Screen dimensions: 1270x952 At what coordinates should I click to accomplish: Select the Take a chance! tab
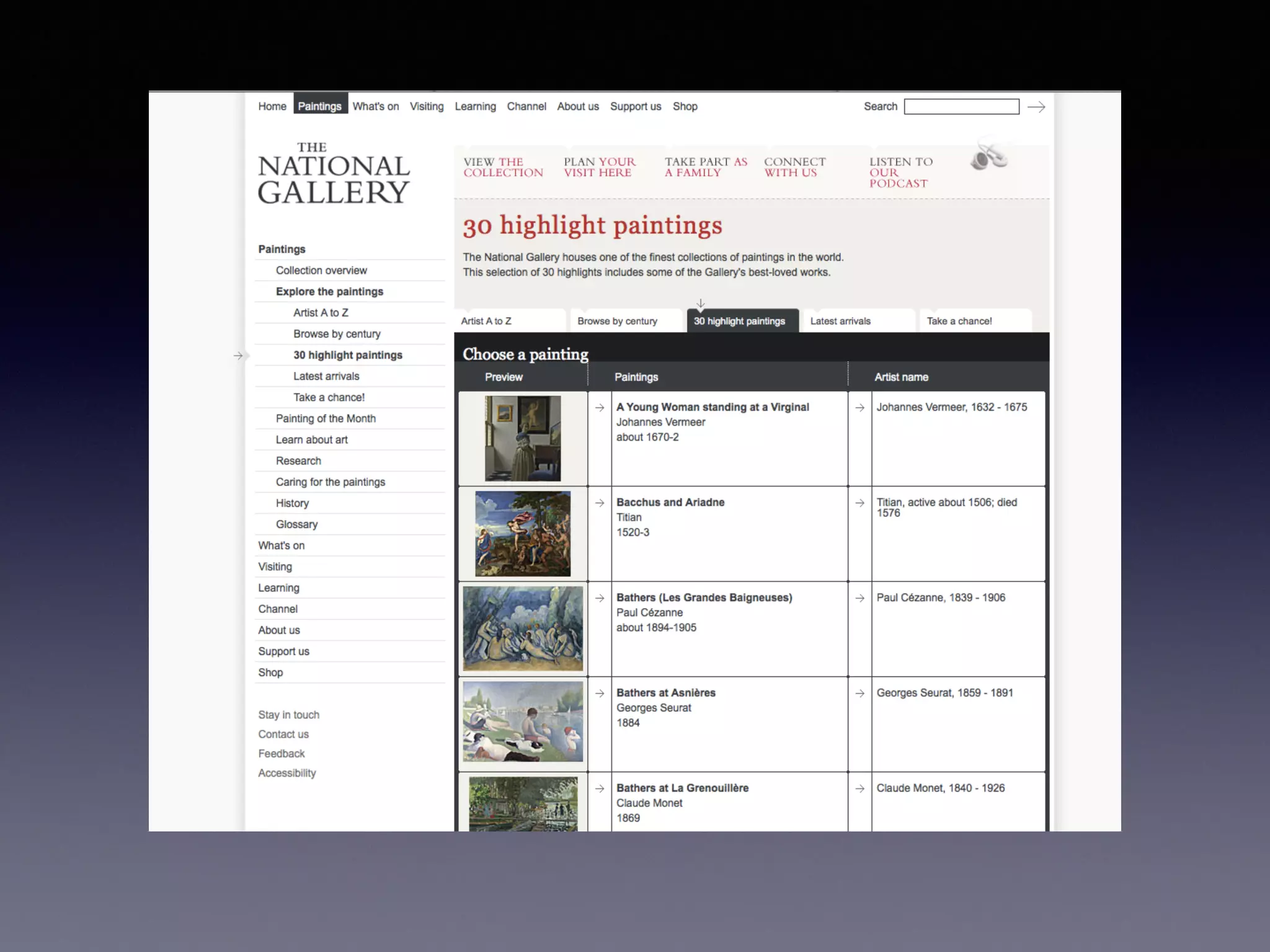click(959, 321)
